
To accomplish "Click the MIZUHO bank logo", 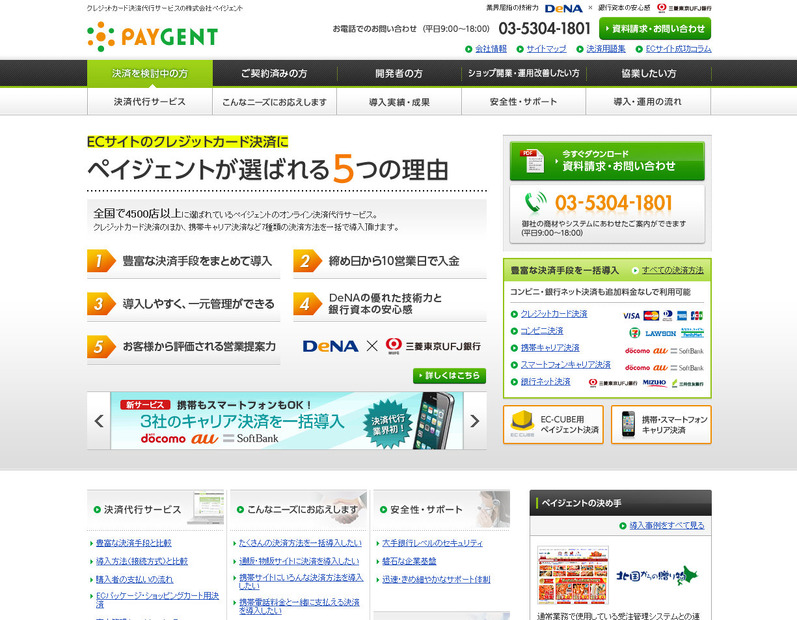I will (654, 383).
